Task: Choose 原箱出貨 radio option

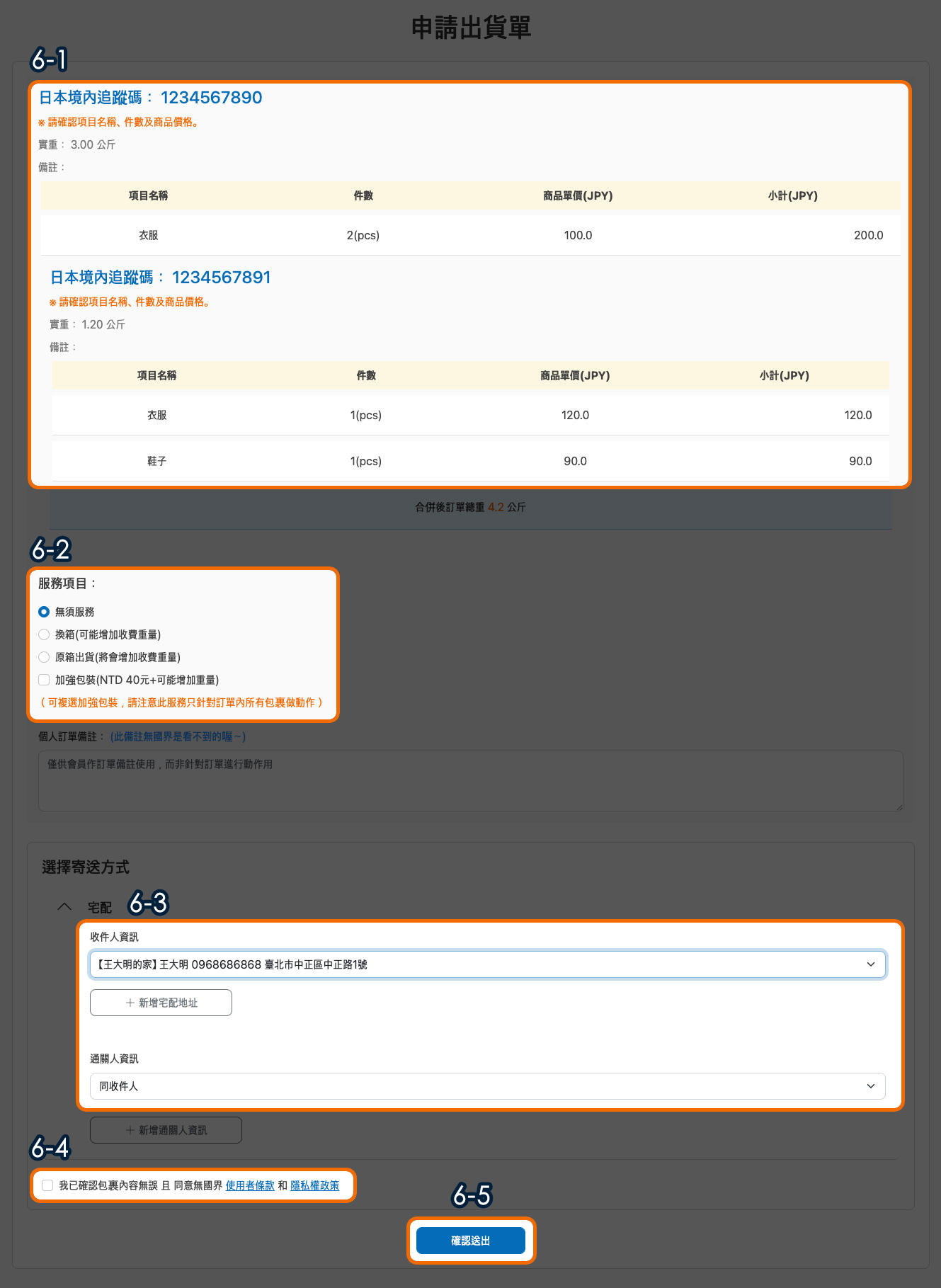Action: click(x=44, y=657)
